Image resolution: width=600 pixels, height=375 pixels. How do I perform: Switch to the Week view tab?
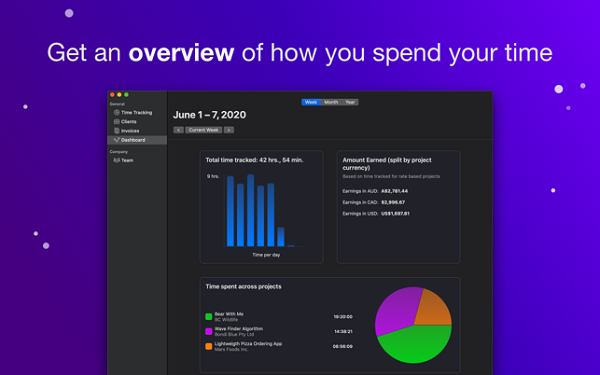pos(311,102)
